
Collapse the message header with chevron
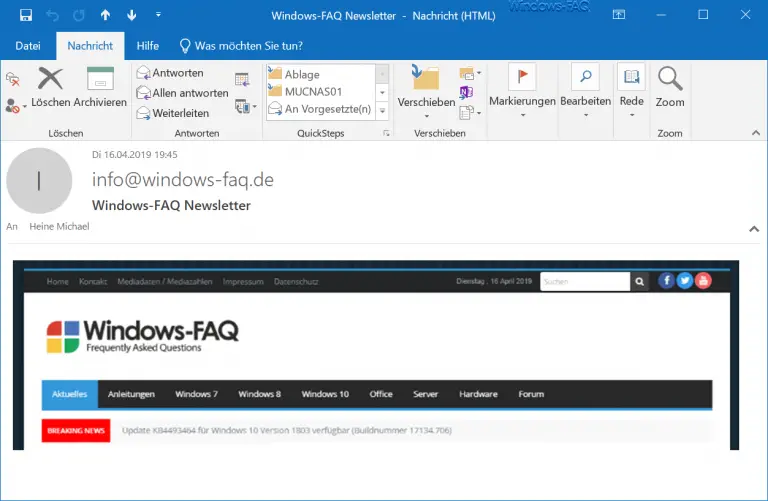754,229
